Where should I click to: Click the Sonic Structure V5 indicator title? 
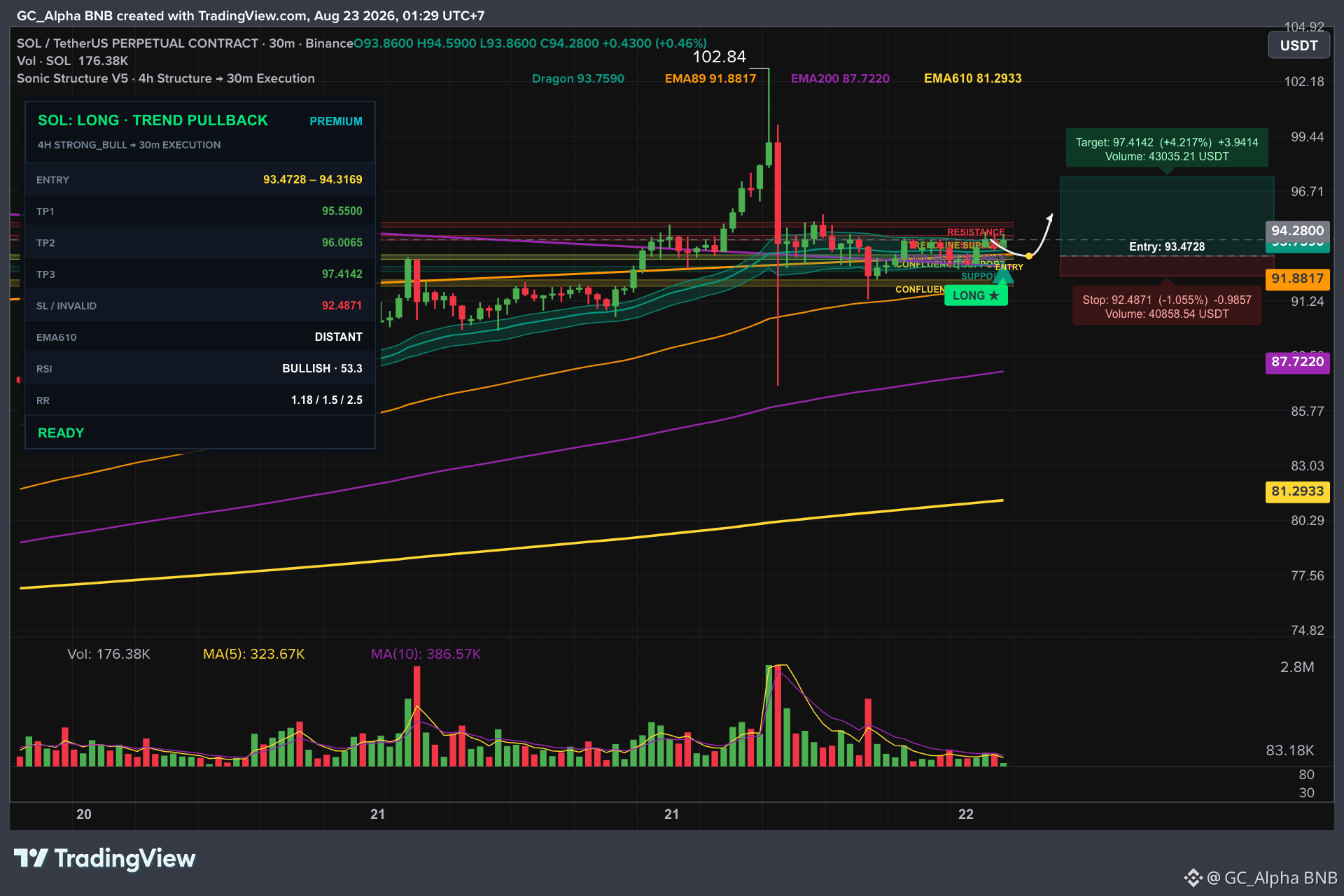pos(166,78)
